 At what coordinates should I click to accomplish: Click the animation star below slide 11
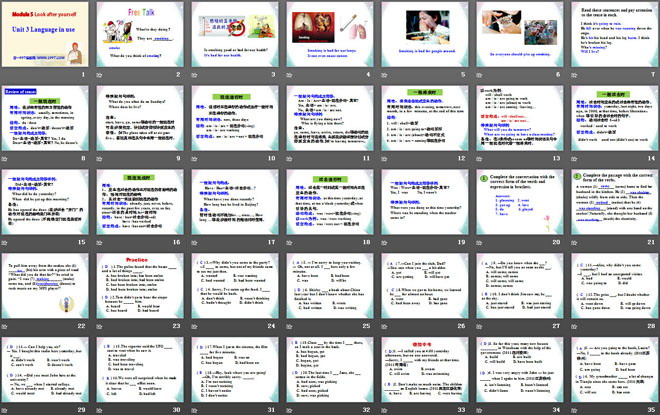coord(290,159)
